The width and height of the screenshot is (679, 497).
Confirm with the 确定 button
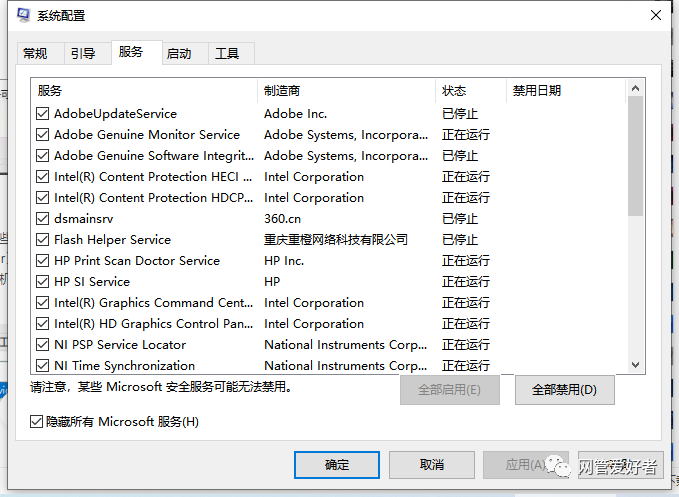[337, 465]
